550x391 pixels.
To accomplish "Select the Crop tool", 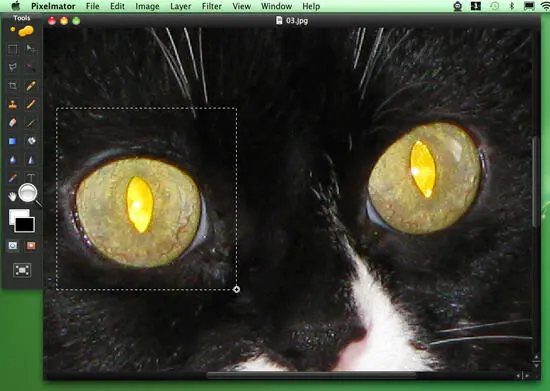I will [x=13, y=86].
